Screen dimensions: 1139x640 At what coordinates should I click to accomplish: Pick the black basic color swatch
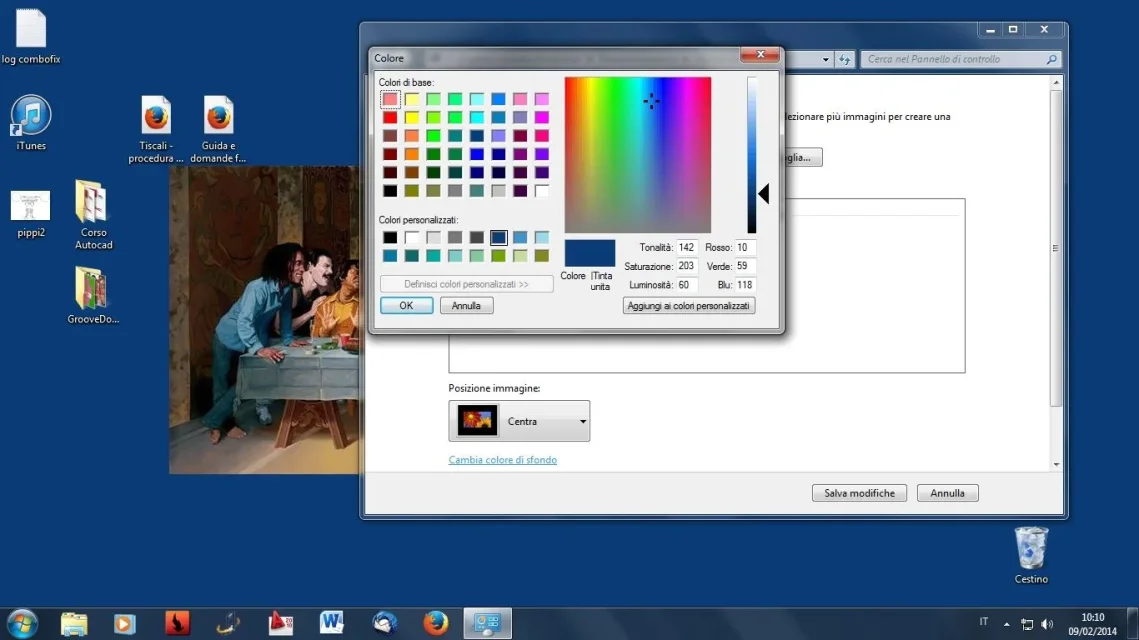pyautogui.click(x=390, y=191)
